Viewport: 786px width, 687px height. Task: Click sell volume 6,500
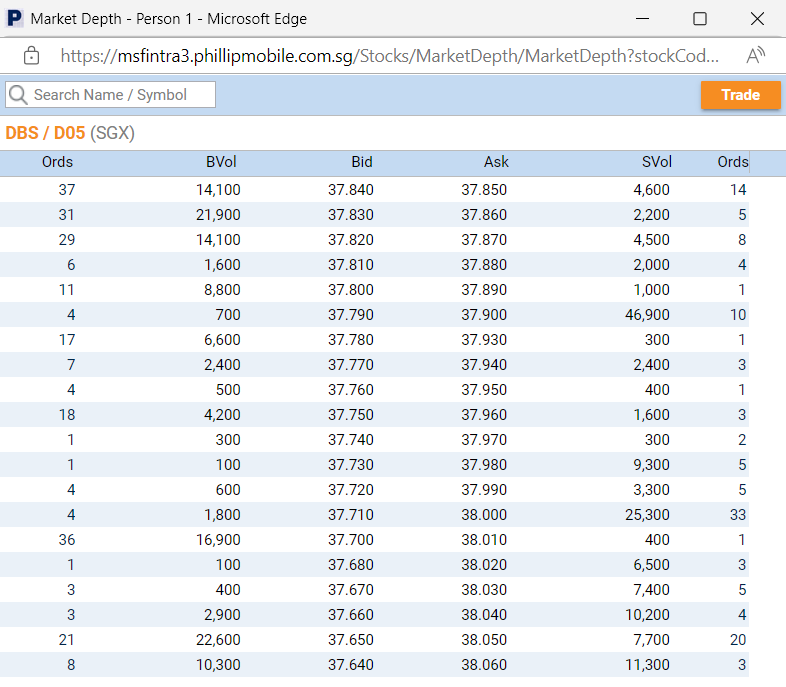pyautogui.click(x=651, y=566)
